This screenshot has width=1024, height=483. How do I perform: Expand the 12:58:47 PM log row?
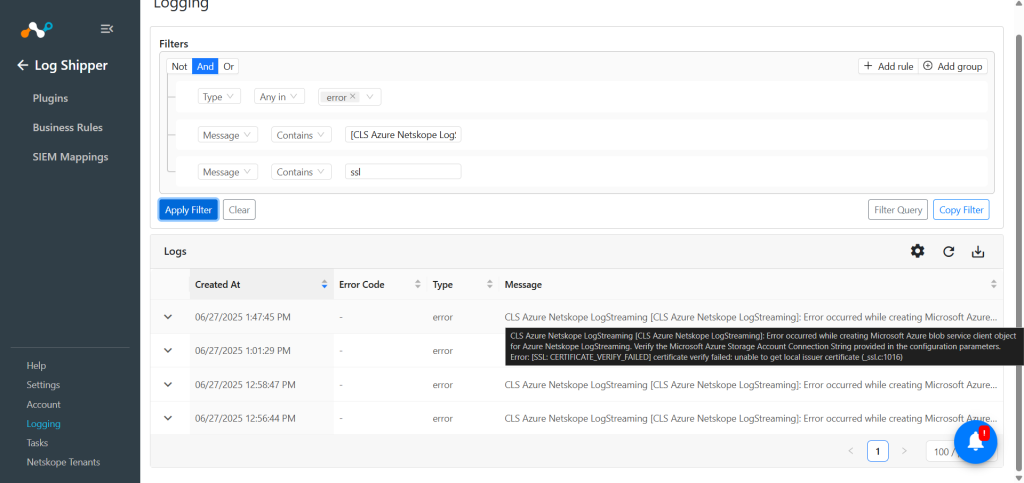[168, 384]
